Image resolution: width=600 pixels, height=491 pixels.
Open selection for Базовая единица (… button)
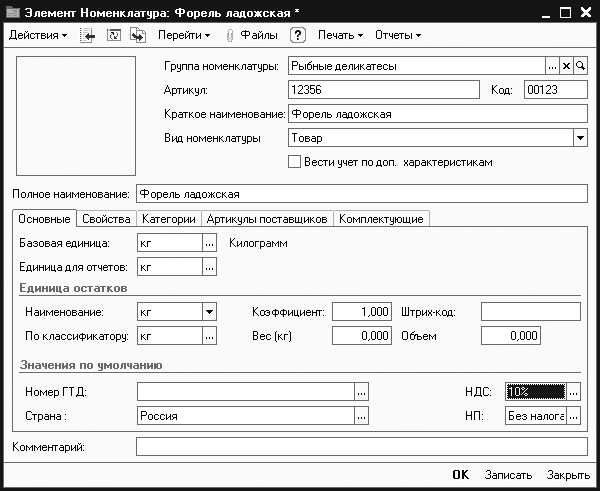point(209,243)
